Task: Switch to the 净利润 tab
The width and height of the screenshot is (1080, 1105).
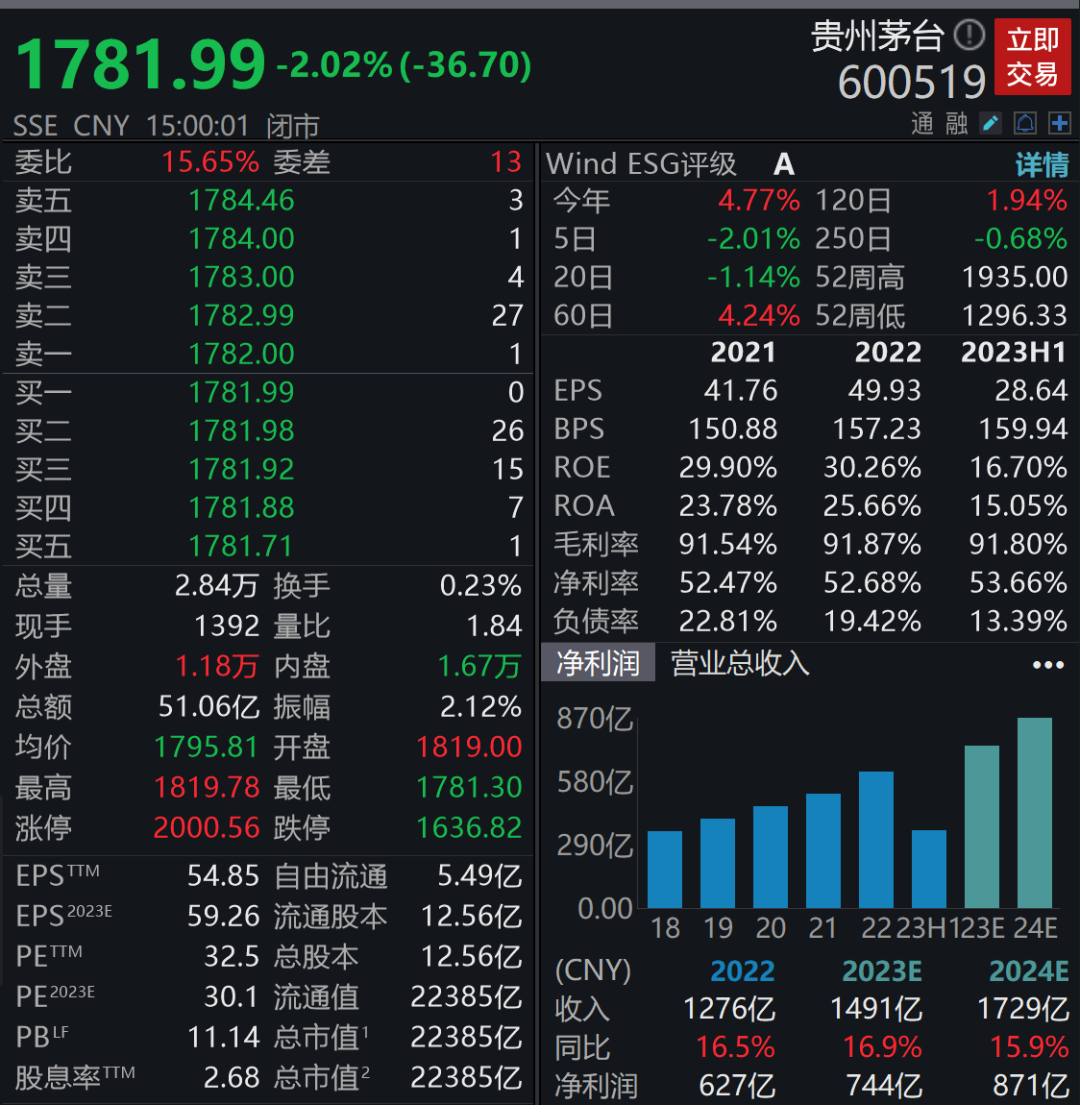Action: [598, 663]
